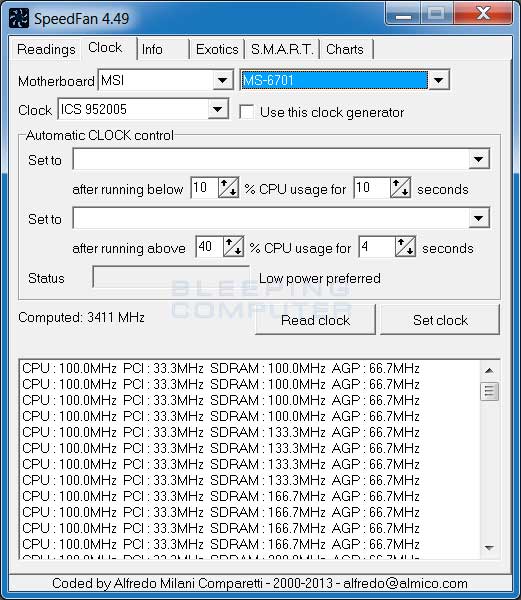Open the Motherboard MSI dropdown arrow

pos(222,80)
